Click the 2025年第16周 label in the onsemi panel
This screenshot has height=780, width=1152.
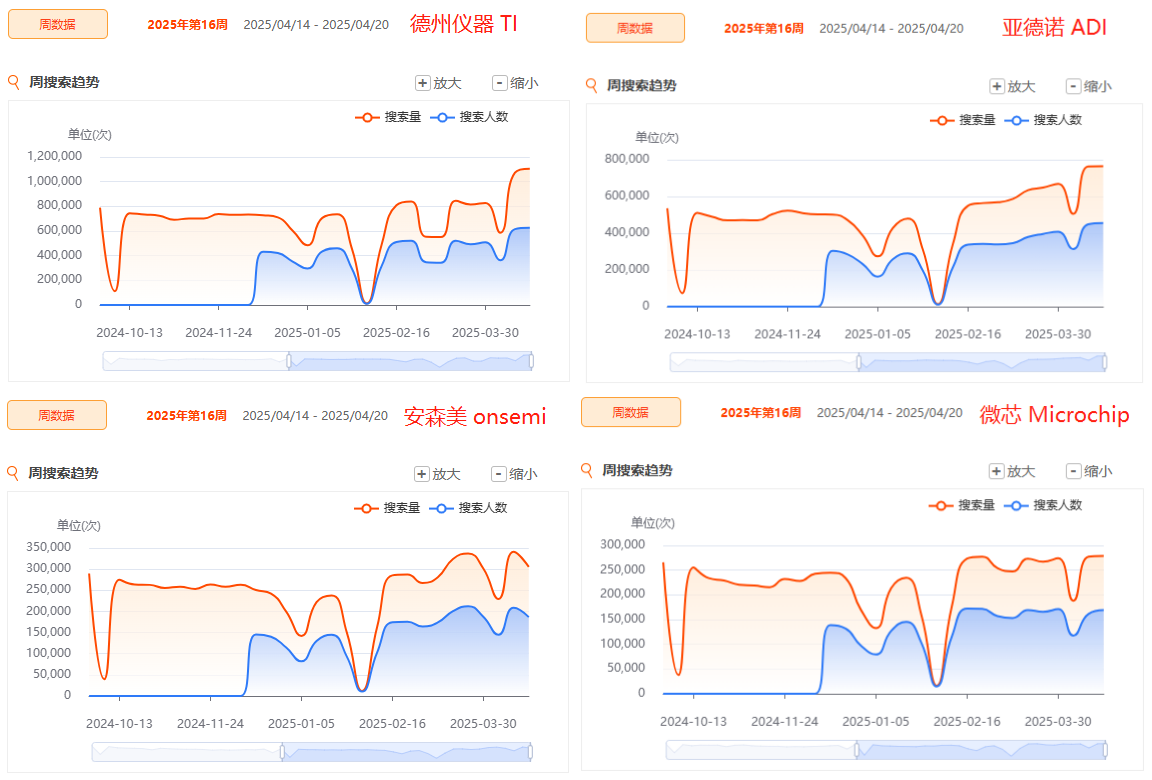point(187,415)
